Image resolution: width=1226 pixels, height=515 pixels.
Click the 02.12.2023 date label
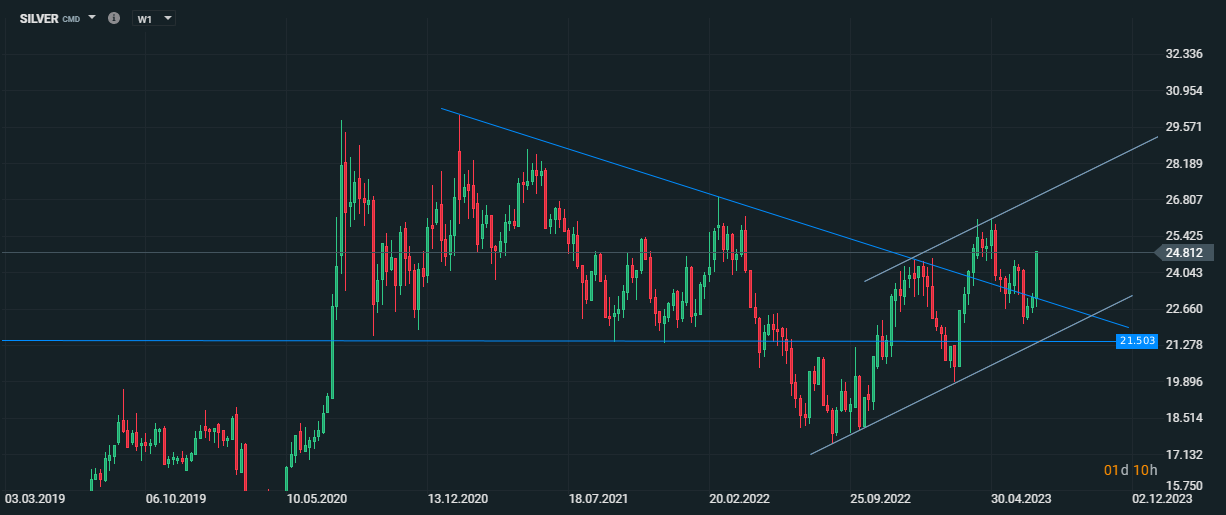[x=1164, y=497]
